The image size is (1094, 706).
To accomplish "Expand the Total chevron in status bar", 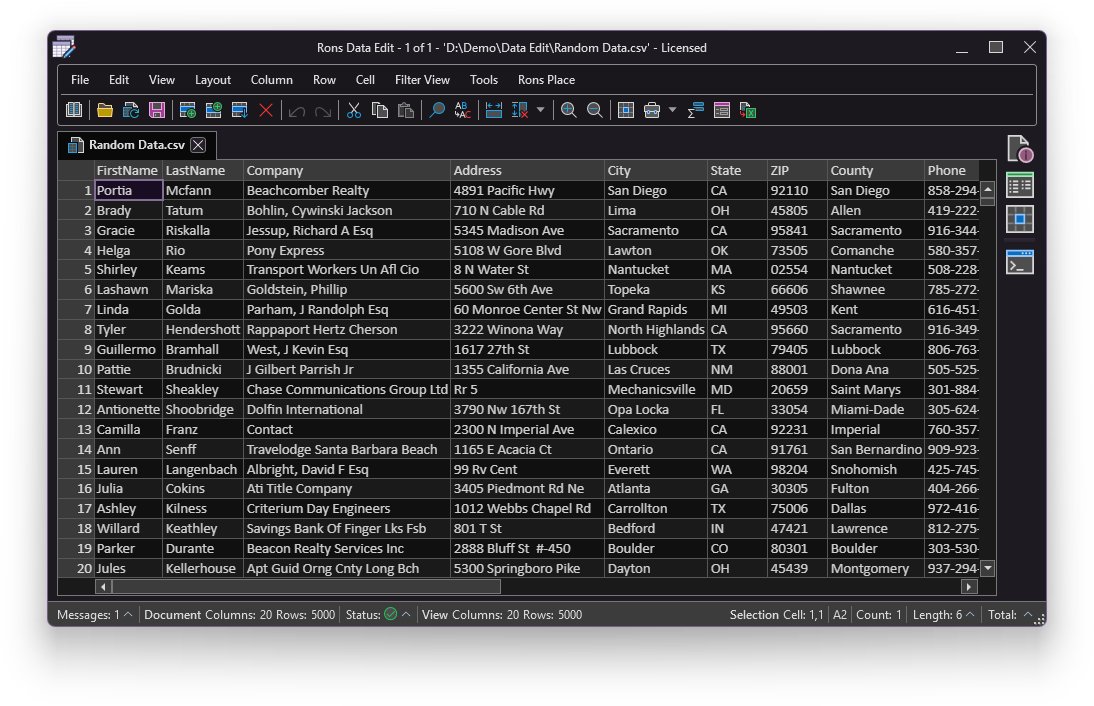I will click(x=1027, y=614).
